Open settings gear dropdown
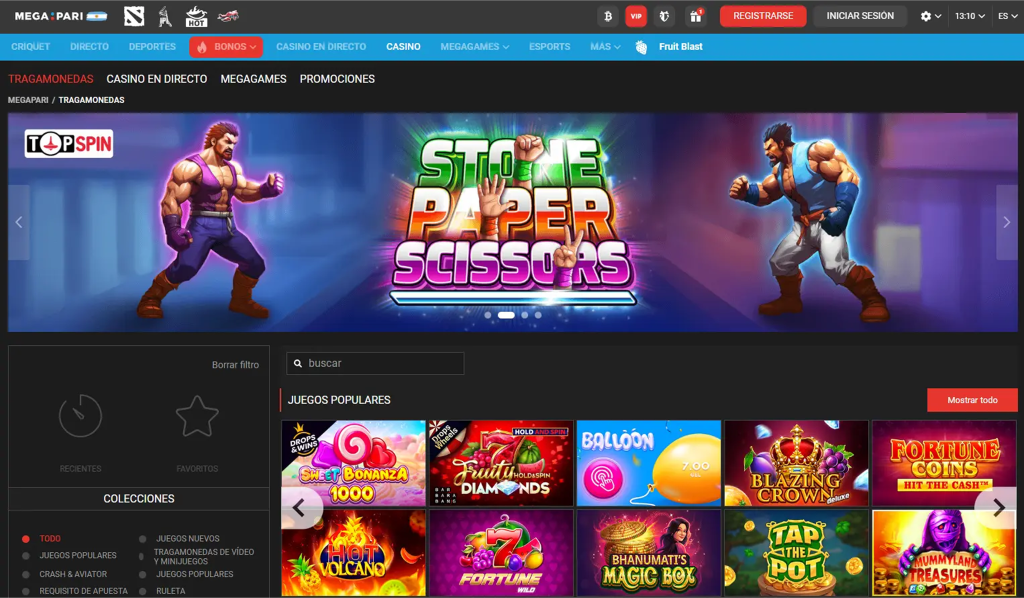Image resolution: width=1024 pixels, height=598 pixels. coord(931,16)
